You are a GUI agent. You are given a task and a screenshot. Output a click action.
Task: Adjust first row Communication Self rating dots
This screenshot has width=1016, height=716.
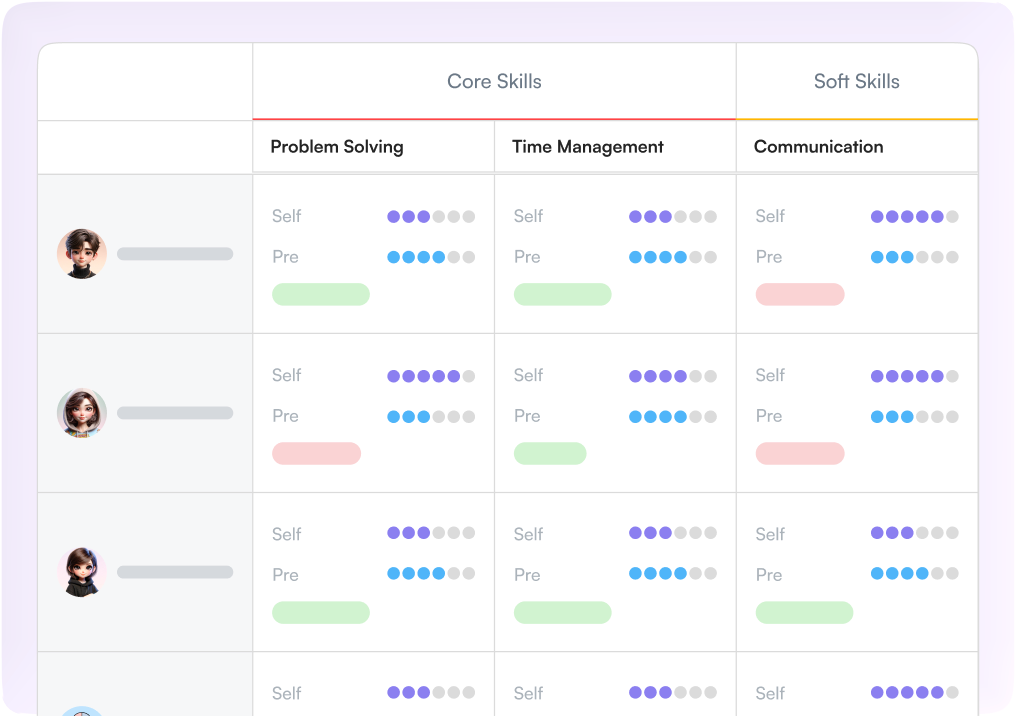pos(914,216)
